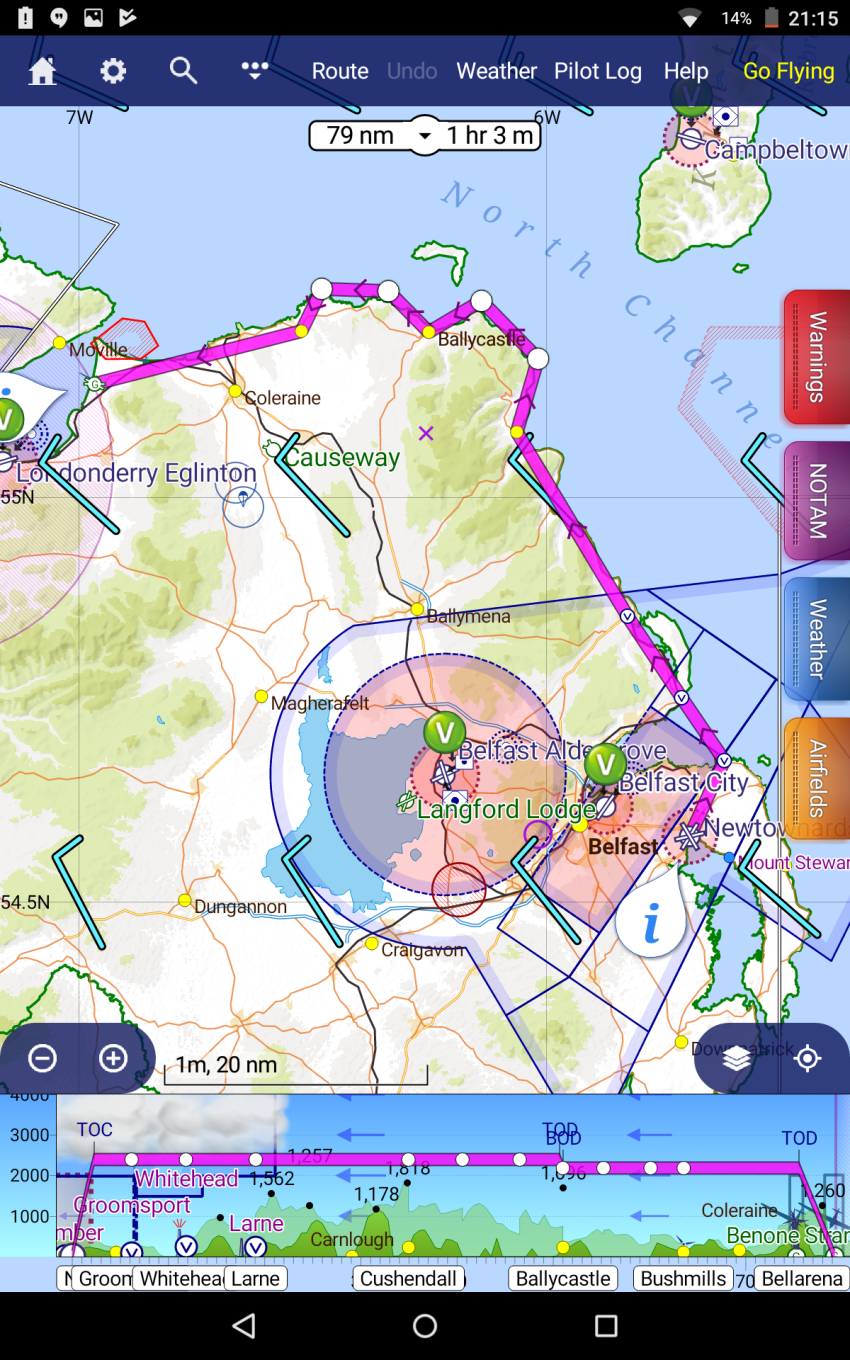Open the Help menu
This screenshot has width=850, height=1360.
(x=686, y=71)
